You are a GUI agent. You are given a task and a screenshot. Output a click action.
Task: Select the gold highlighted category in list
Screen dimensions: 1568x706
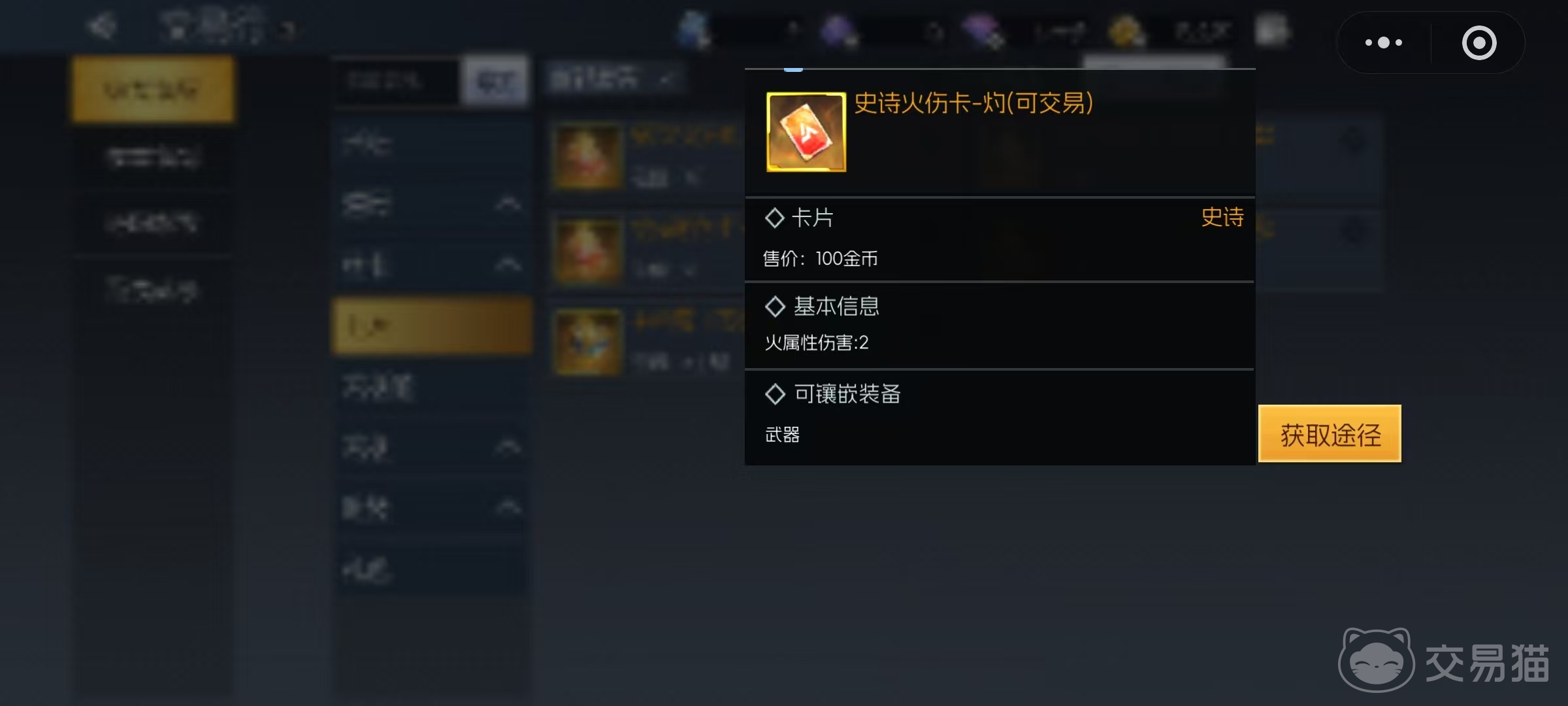click(431, 325)
